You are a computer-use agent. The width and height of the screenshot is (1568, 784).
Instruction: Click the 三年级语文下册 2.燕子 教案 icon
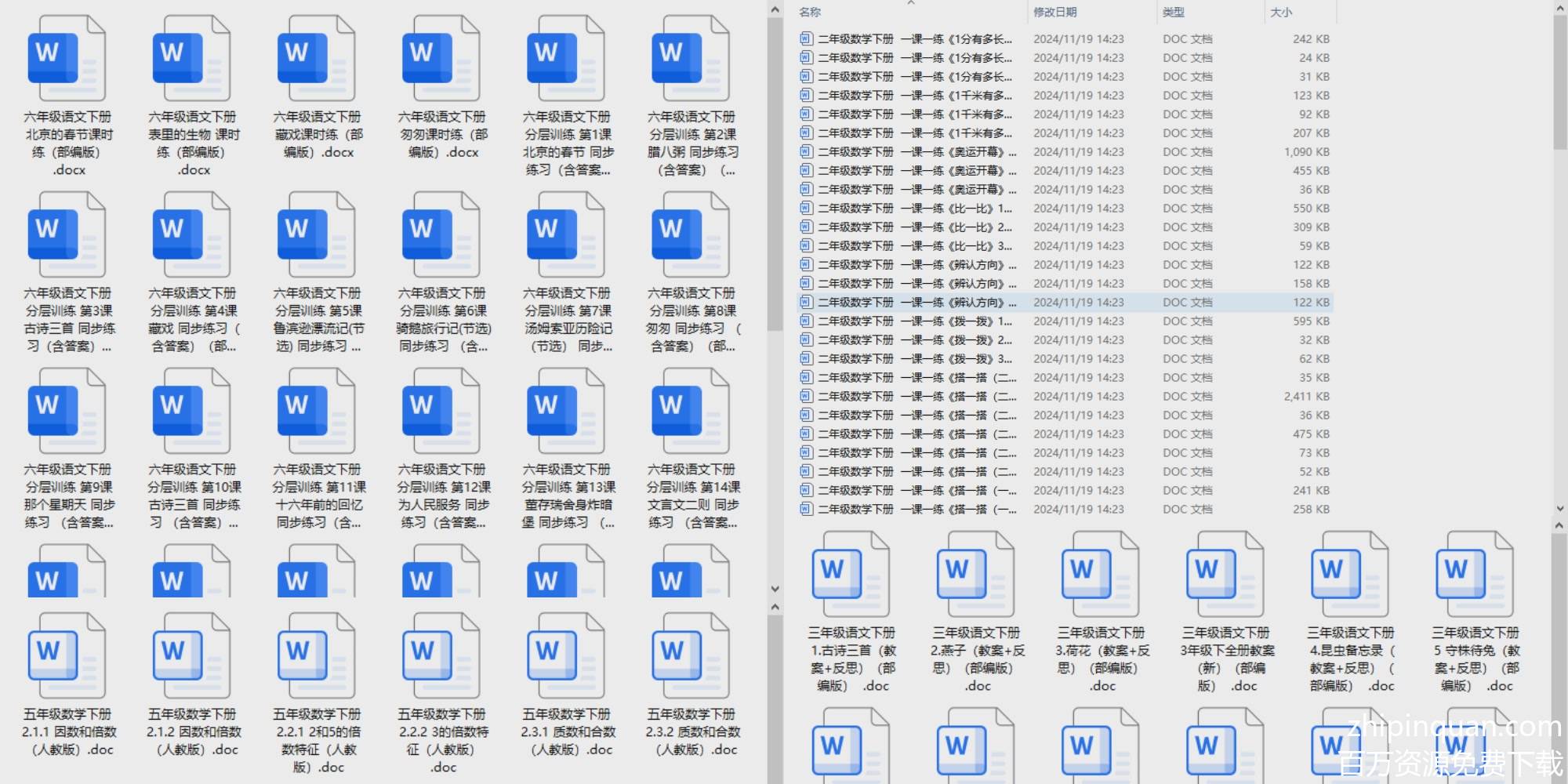coord(975,575)
